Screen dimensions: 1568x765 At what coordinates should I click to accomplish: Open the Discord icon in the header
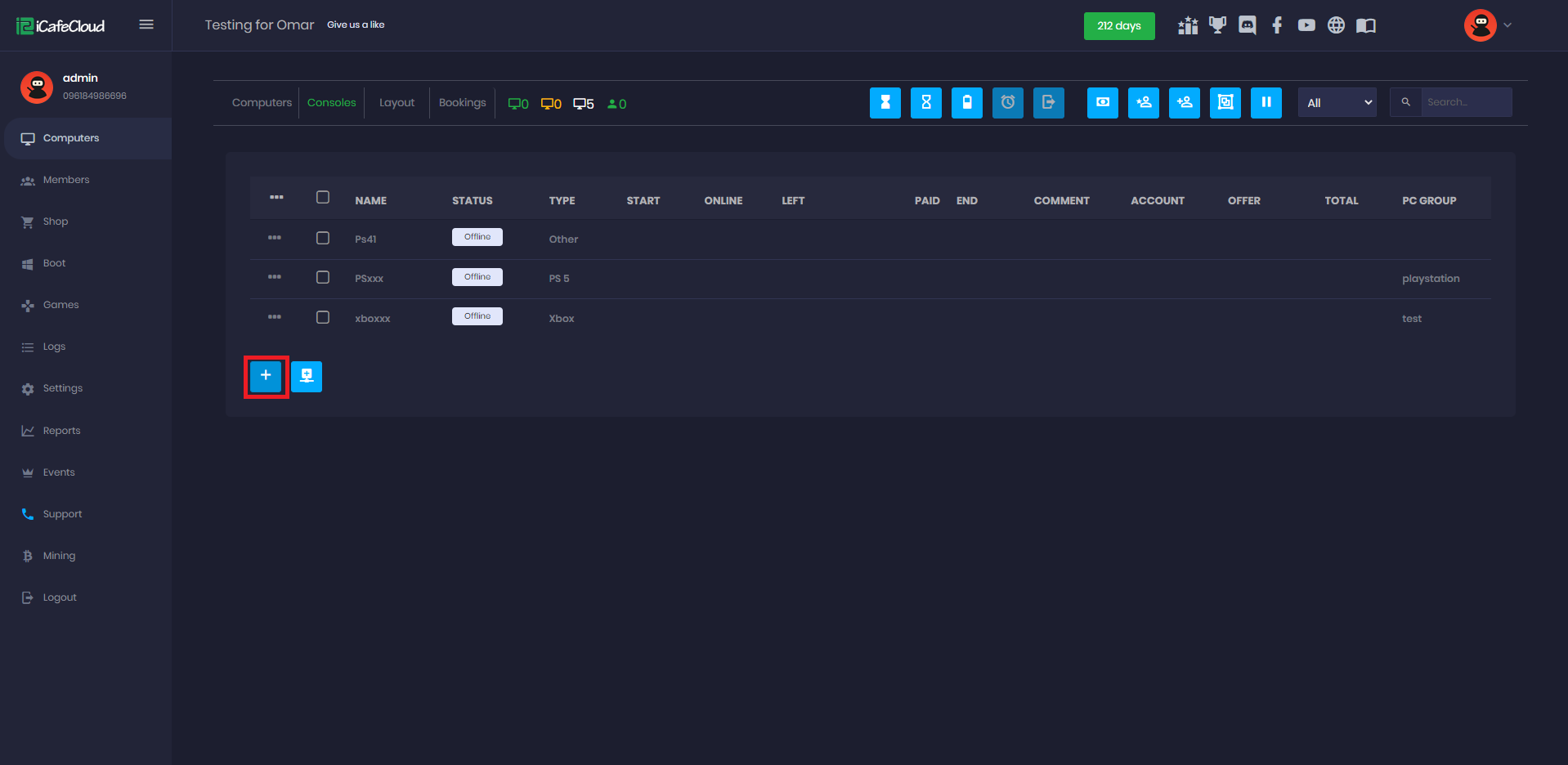(1247, 25)
